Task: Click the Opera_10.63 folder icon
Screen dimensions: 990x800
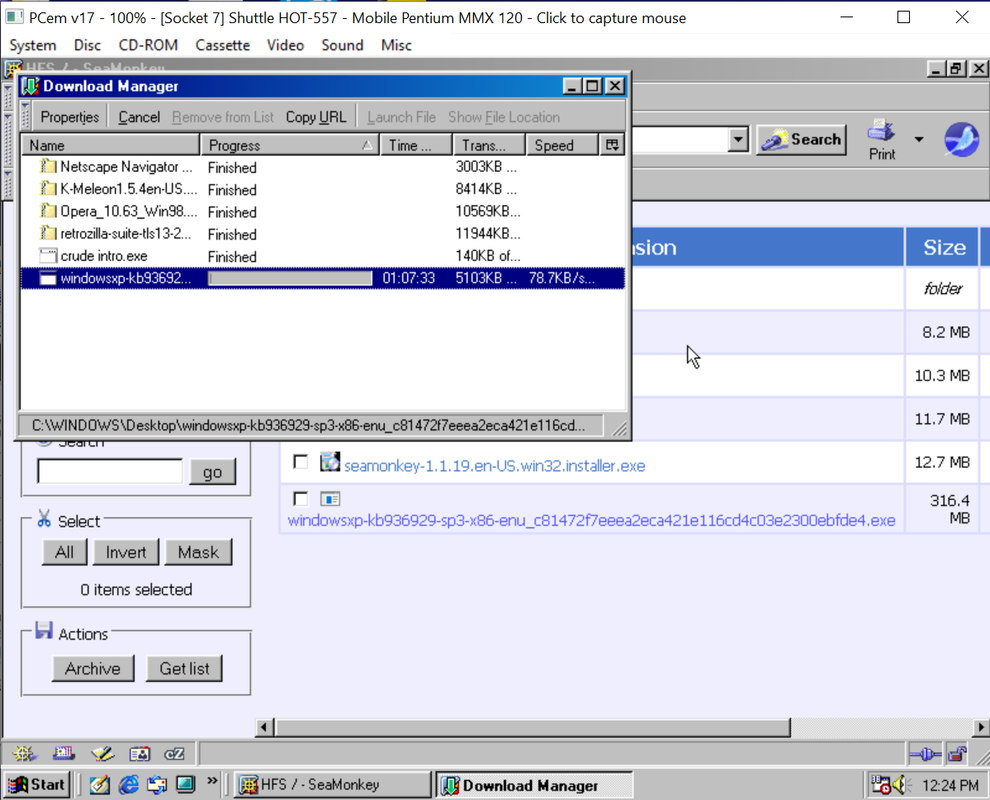Action: click(x=48, y=211)
